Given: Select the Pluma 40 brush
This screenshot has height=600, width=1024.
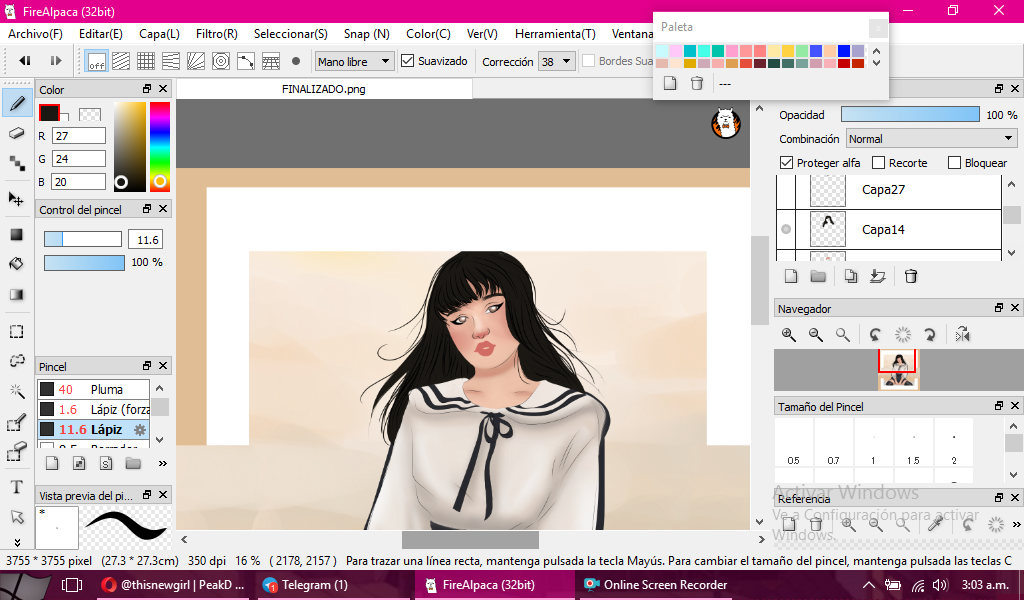Looking at the screenshot, I should 93,389.
